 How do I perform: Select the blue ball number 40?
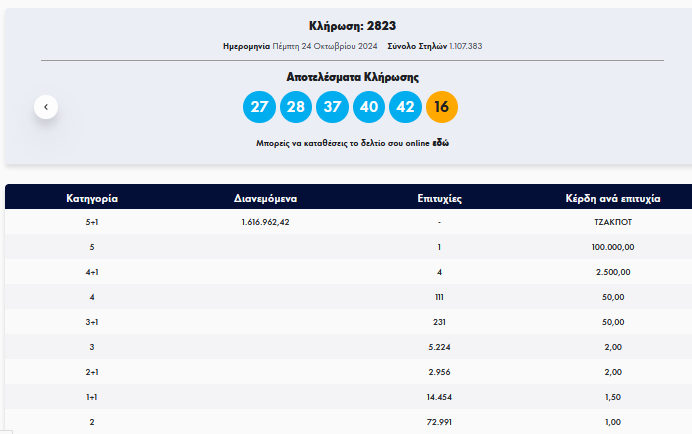click(x=369, y=106)
